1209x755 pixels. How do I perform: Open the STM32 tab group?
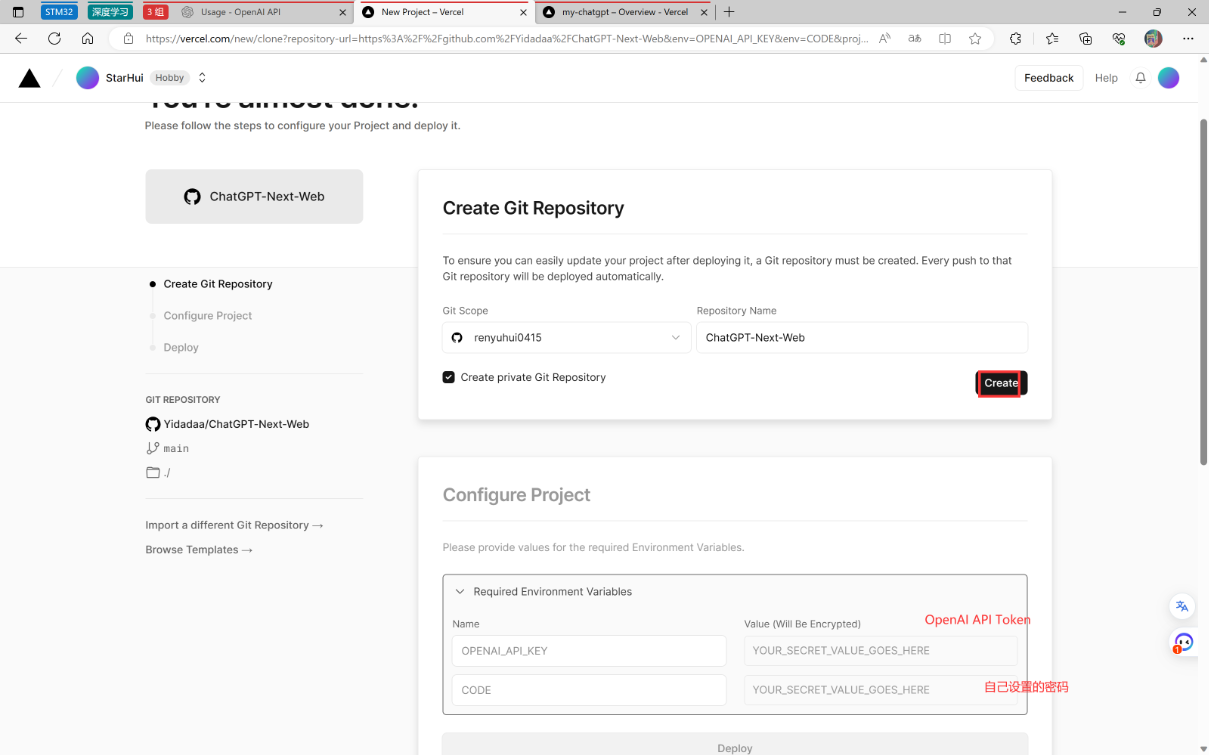pos(60,12)
